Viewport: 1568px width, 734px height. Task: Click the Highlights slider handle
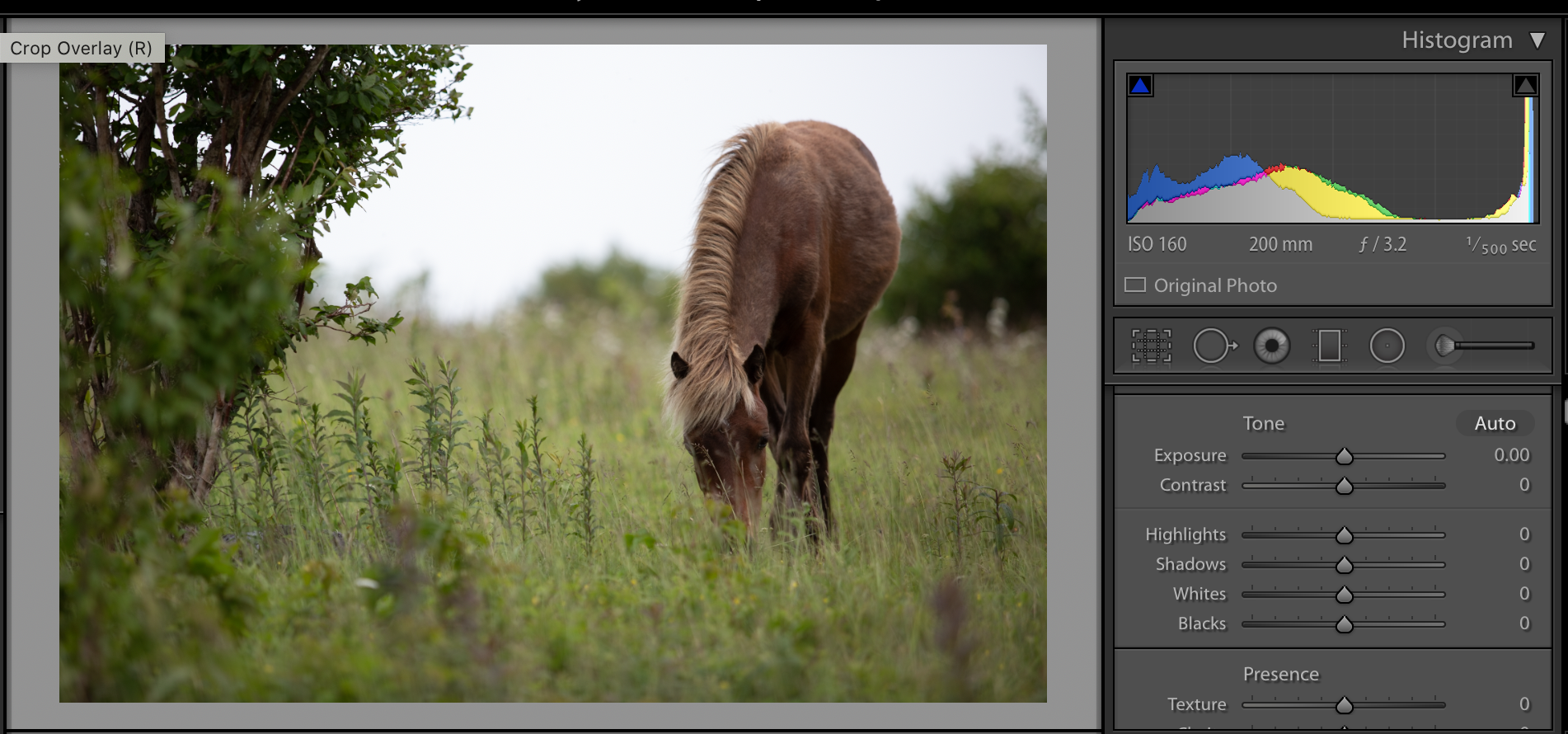[1345, 535]
